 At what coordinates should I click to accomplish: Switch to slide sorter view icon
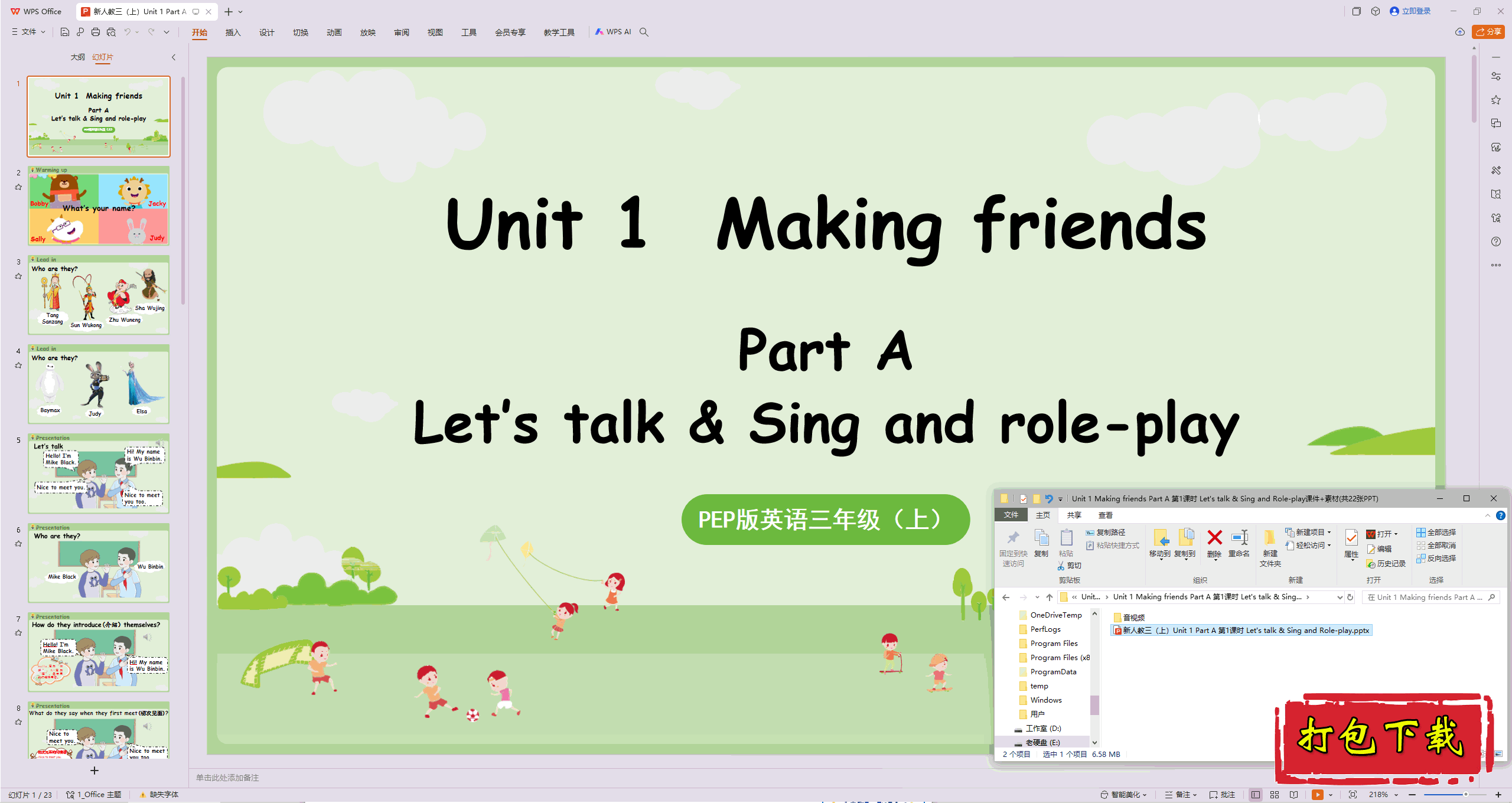1275,795
